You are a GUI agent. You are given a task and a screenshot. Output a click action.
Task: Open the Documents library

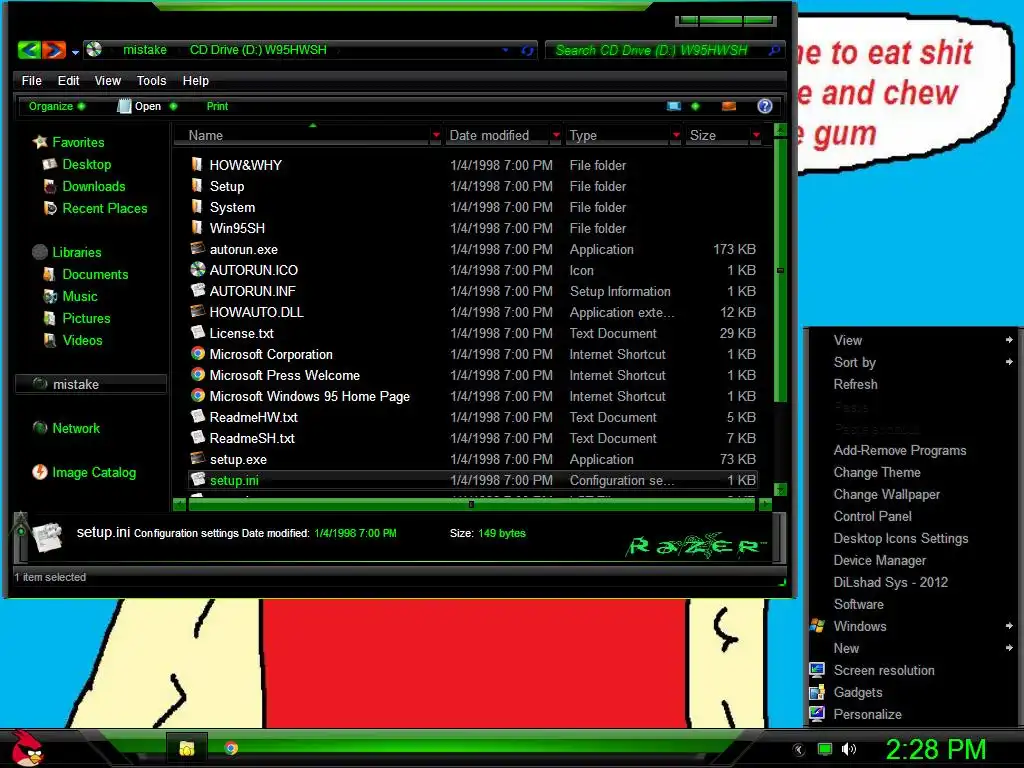click(x=95, y=274)
